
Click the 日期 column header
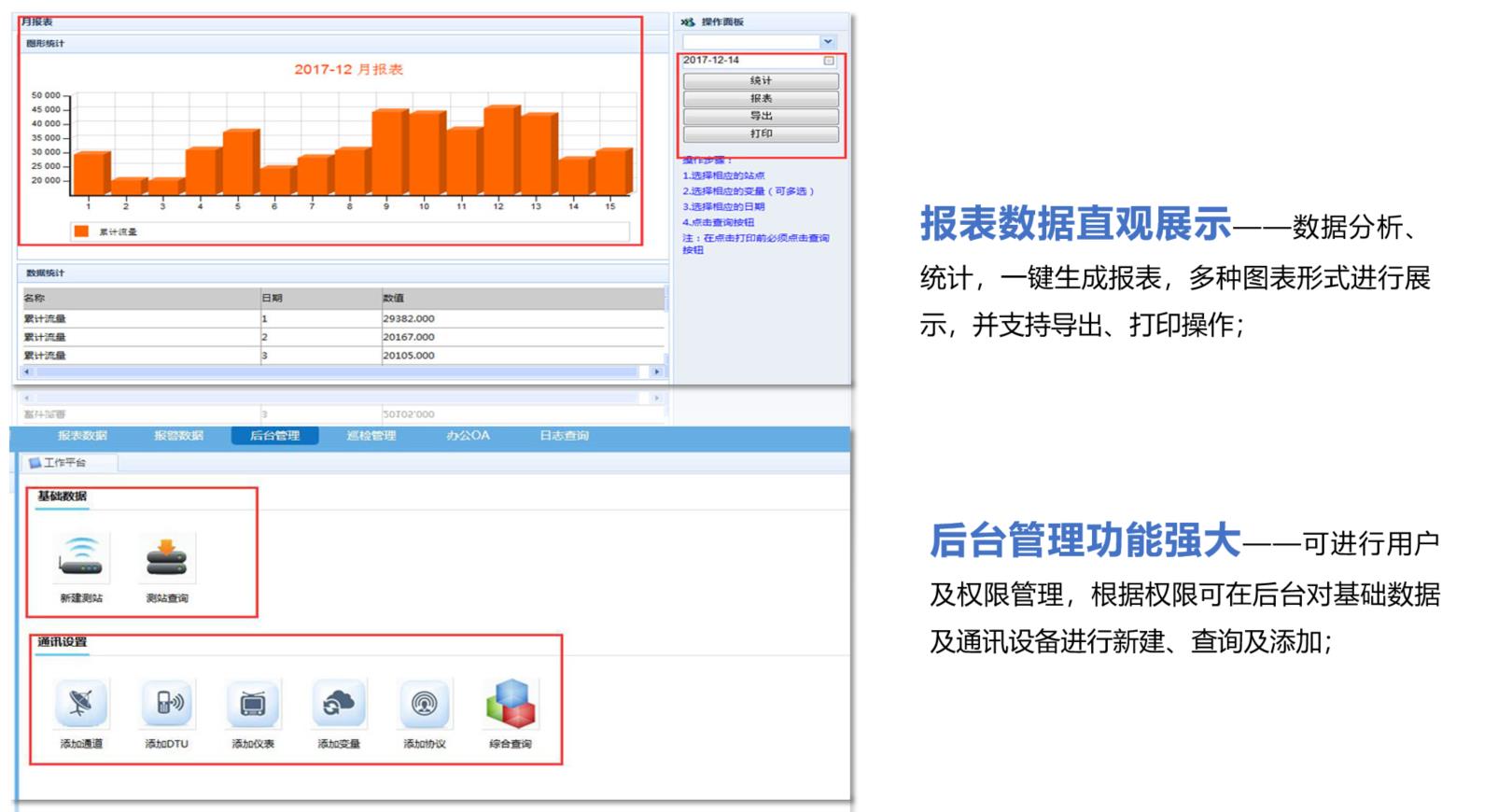pyautogui.click(x=320, y=298)
